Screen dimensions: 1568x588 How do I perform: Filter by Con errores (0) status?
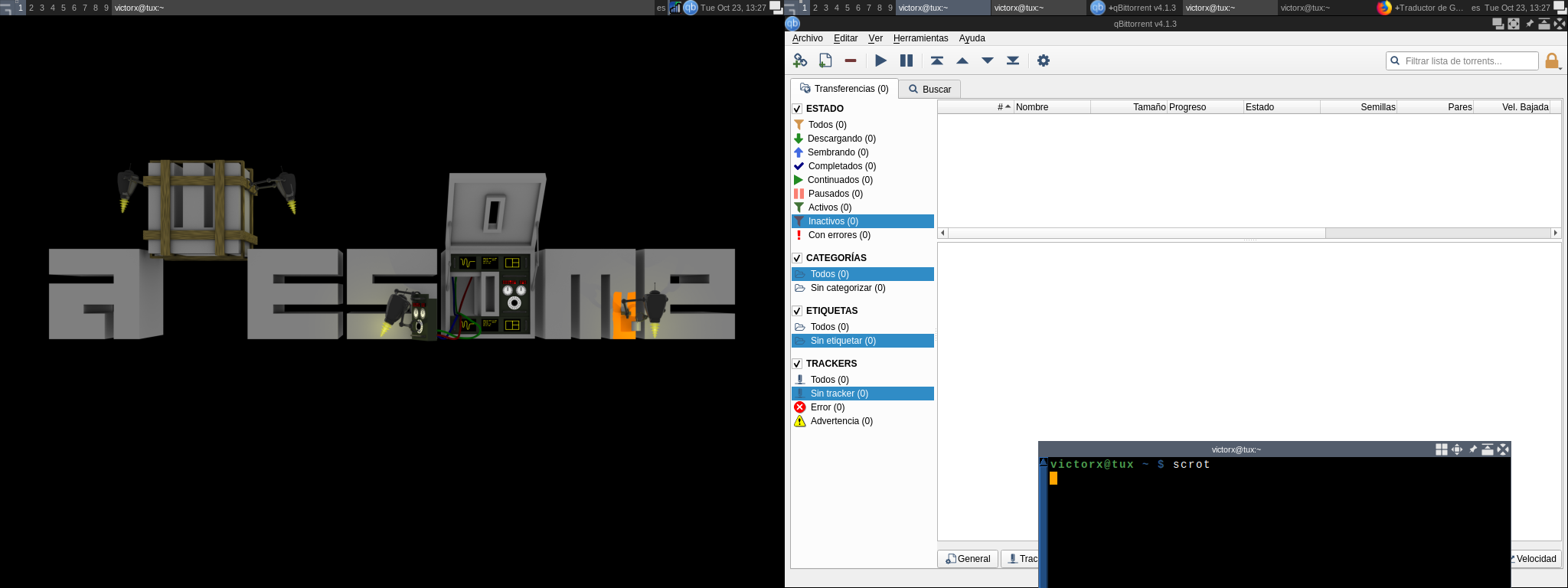coord(863,235)
